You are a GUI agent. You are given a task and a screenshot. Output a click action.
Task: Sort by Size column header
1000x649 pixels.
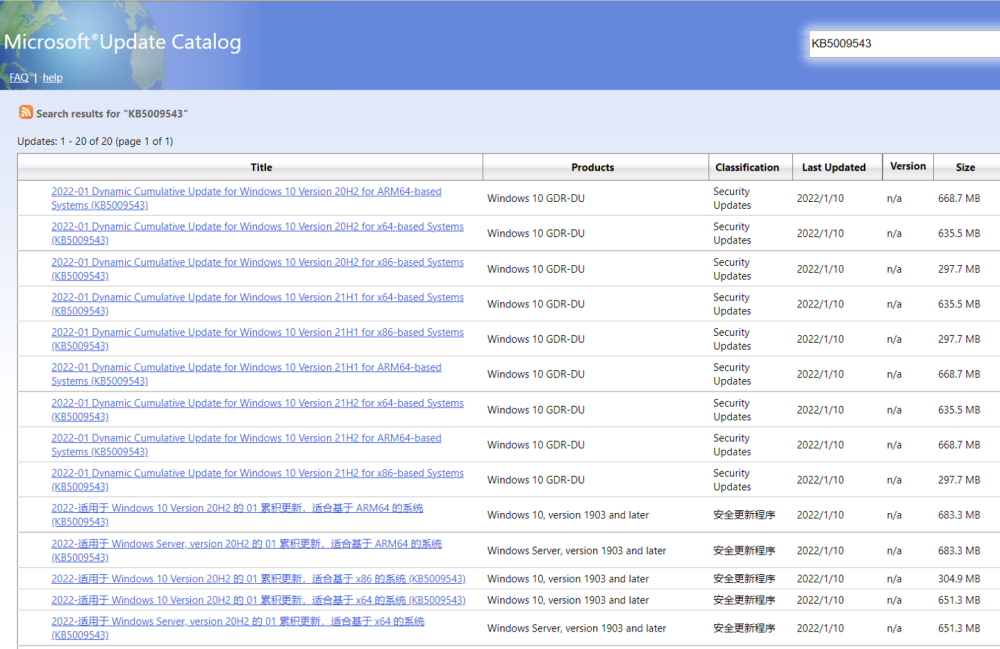[964, 167]
